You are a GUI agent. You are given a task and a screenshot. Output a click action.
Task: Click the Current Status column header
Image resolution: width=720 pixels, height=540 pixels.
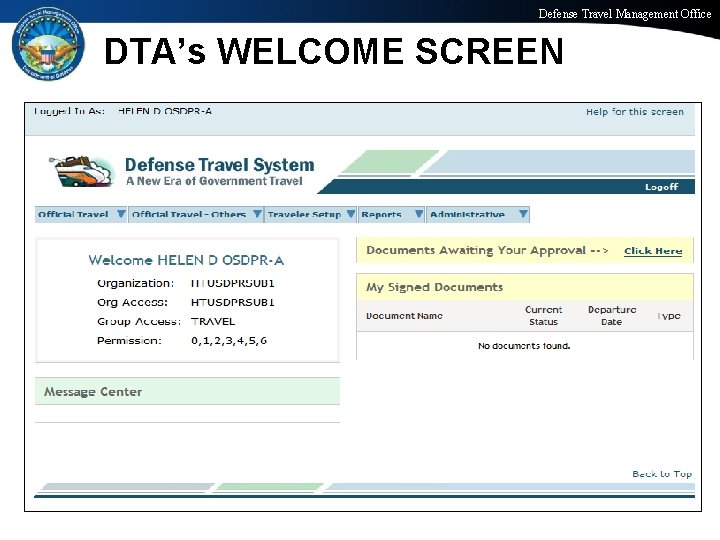coord(544,316)
